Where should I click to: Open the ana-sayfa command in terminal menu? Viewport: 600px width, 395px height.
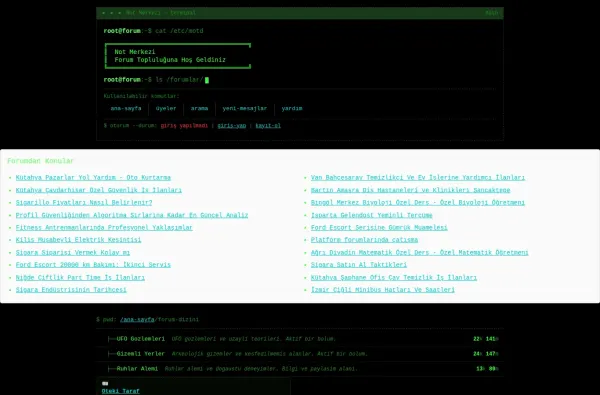tap(126, 109)
